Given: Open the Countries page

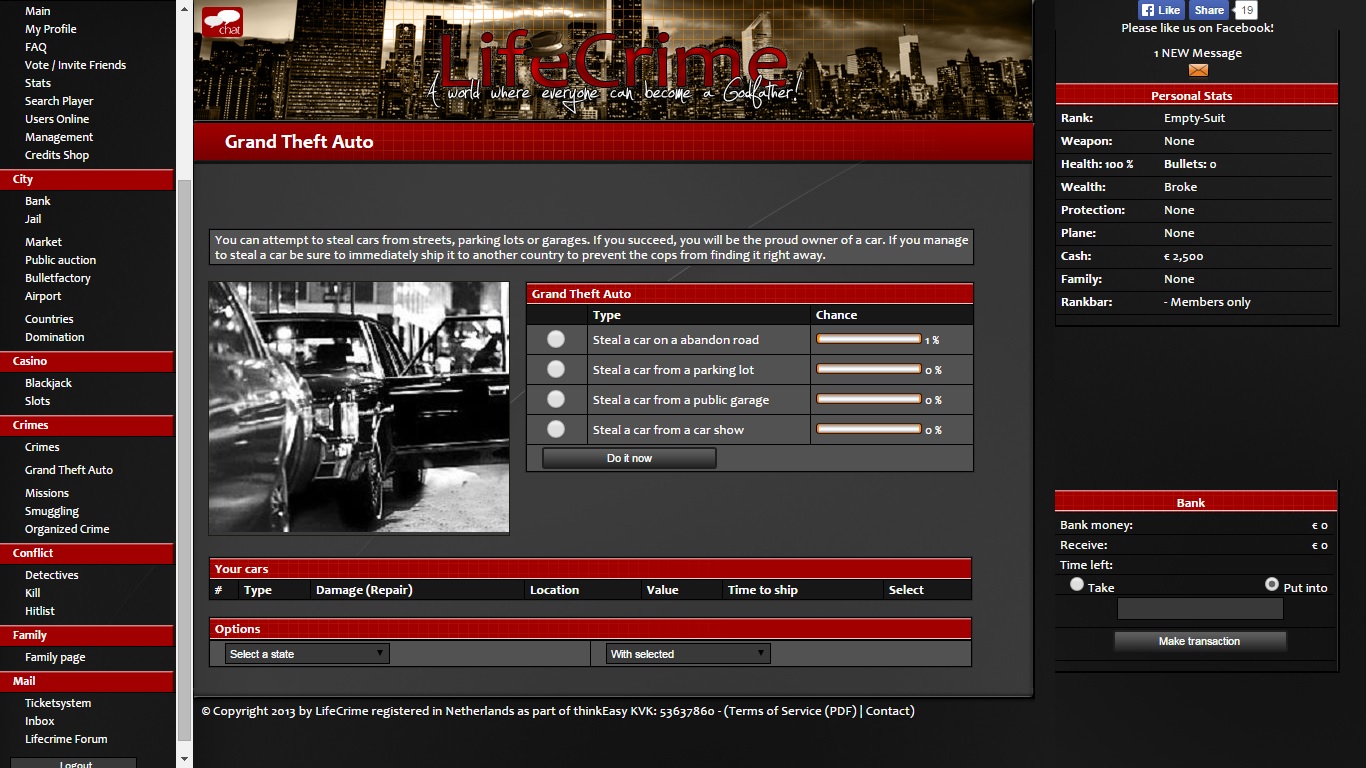Looking at the screenshot, I should coord(49,319).
